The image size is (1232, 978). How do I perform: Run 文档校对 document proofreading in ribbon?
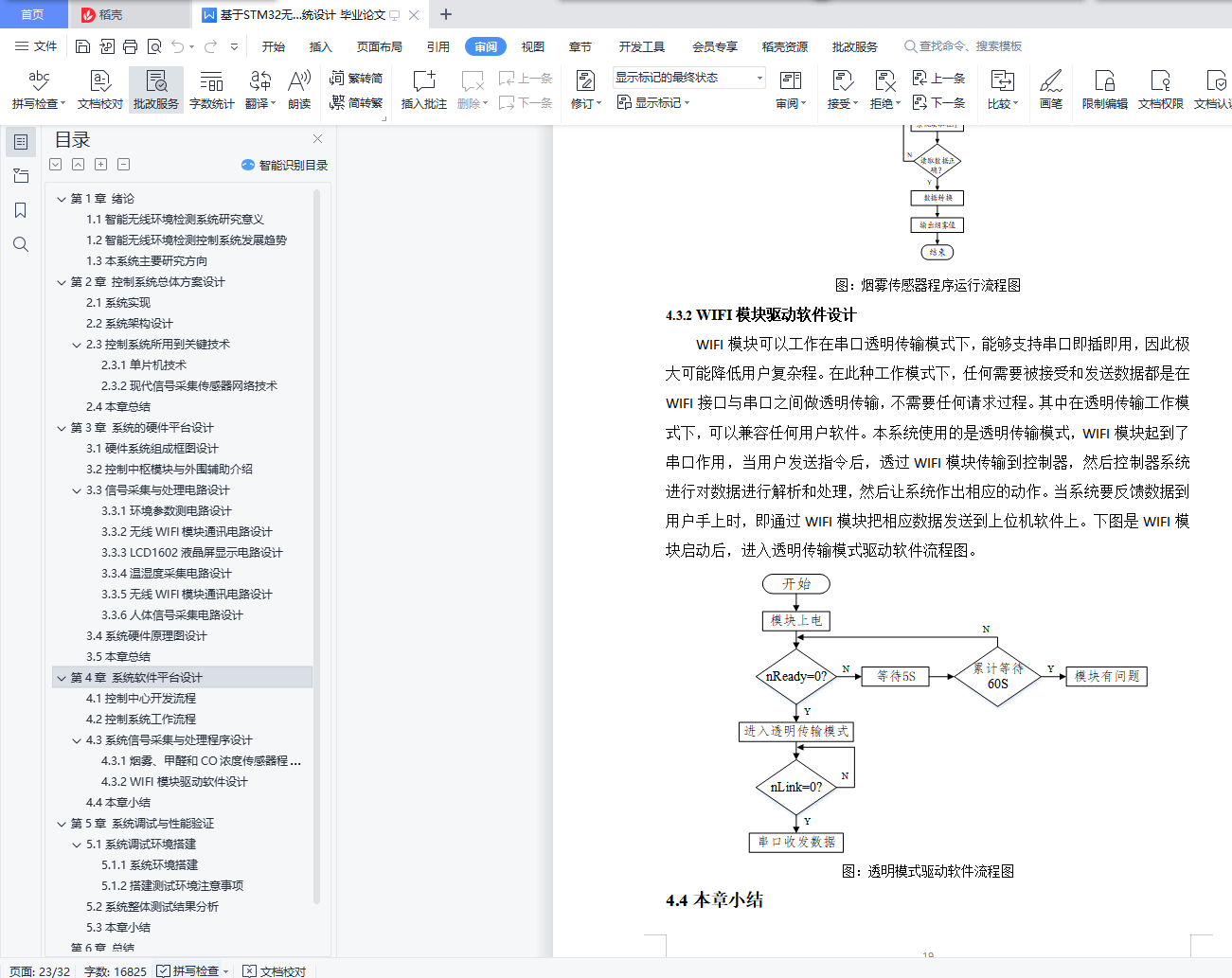[x=100, y=90]
